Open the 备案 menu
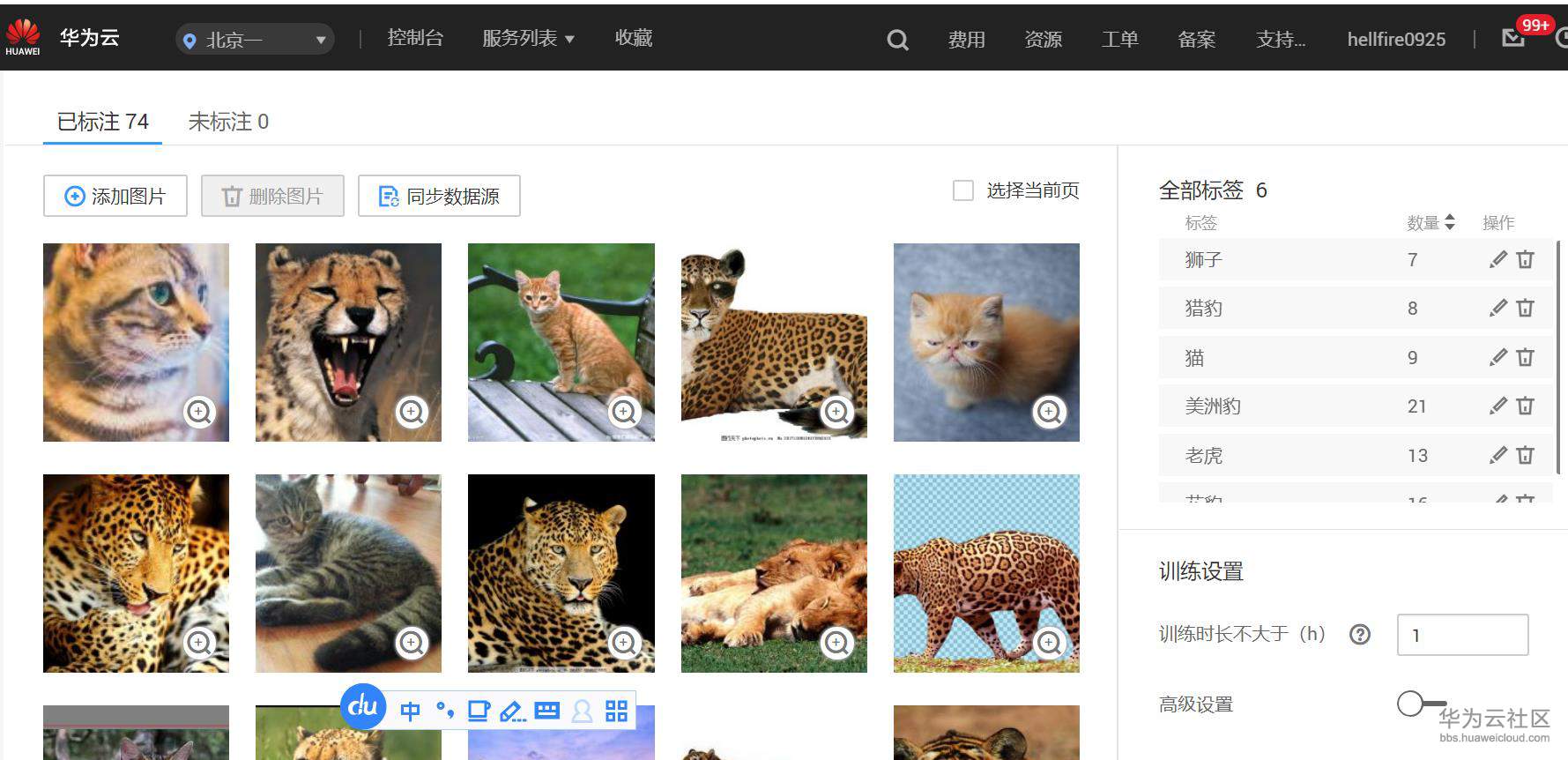The image size is (1568, 760). pos(1197,40)
